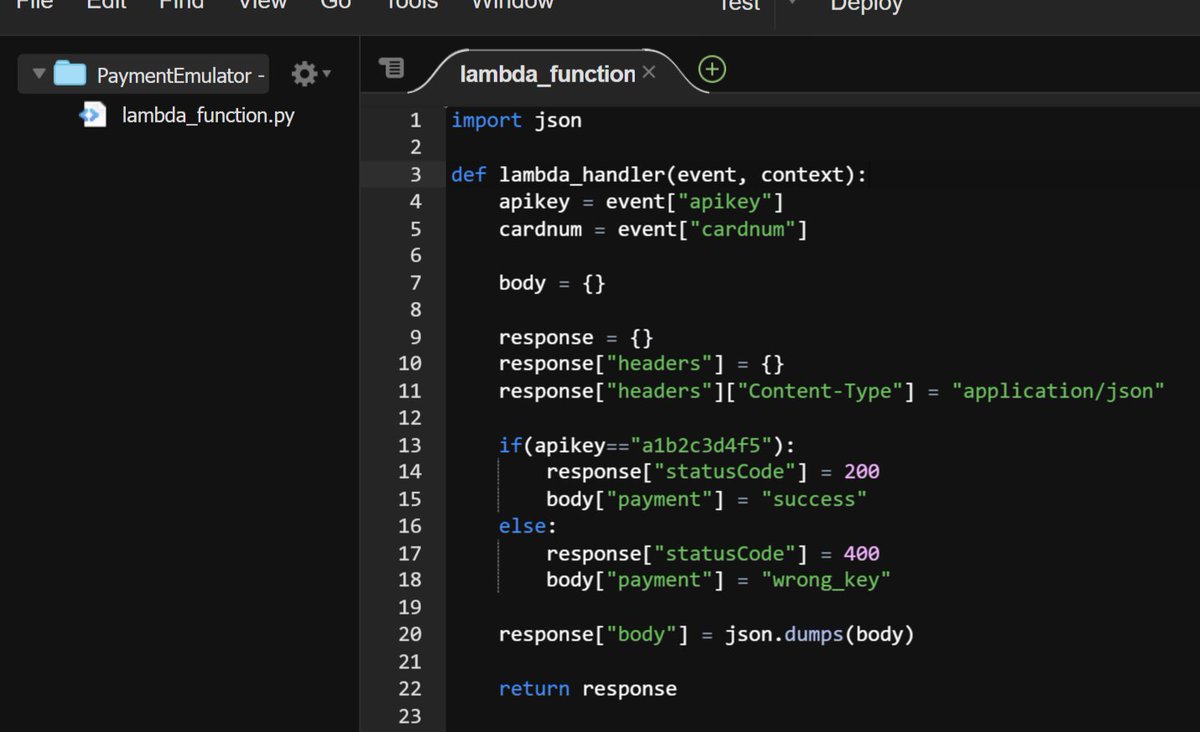Screen dimensions: 1200x732
Task: Click the "a1b2c3d4f5" API key string
Action: 701,445
